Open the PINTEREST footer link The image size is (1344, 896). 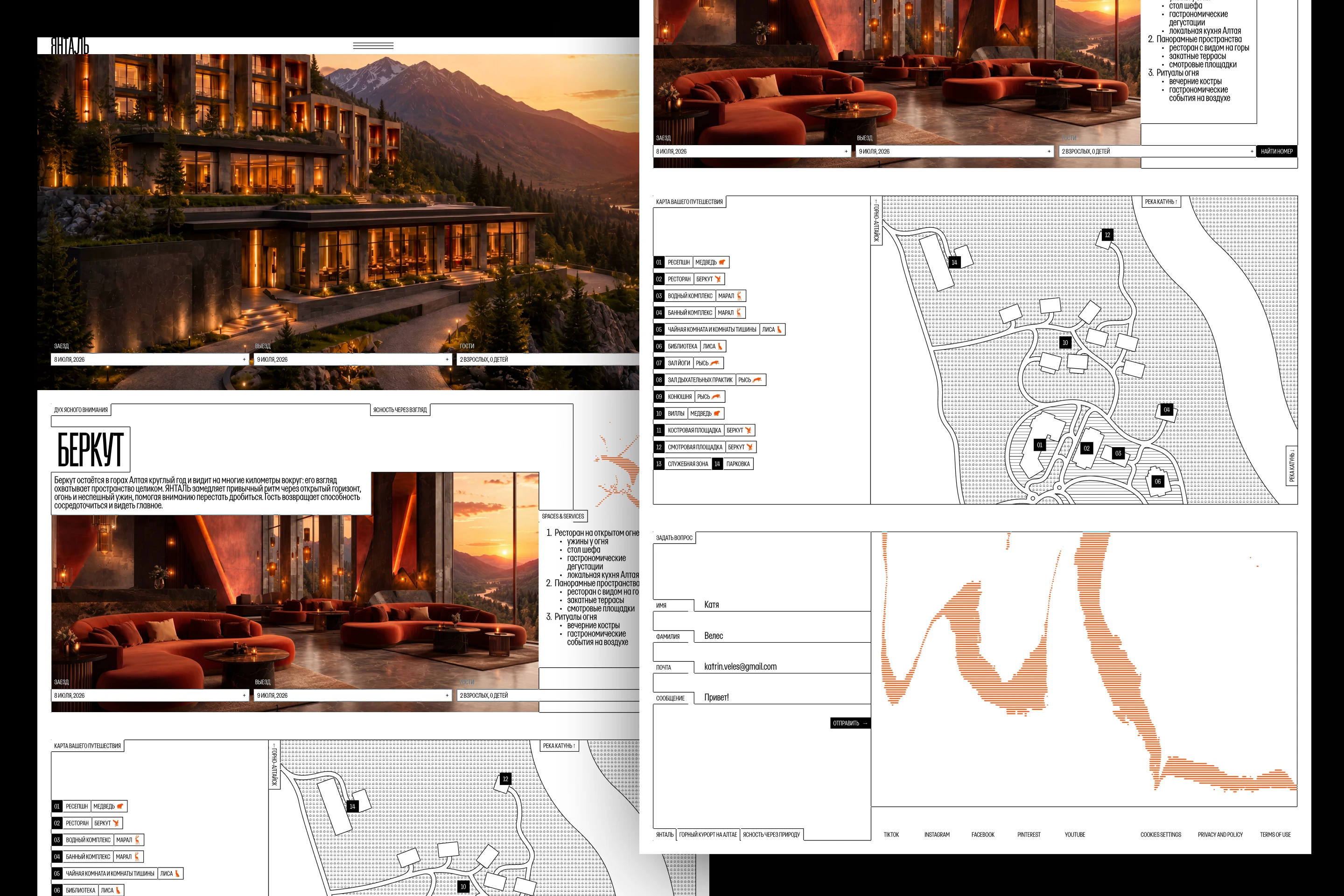pyautogui.click(x=1029, y=835)
